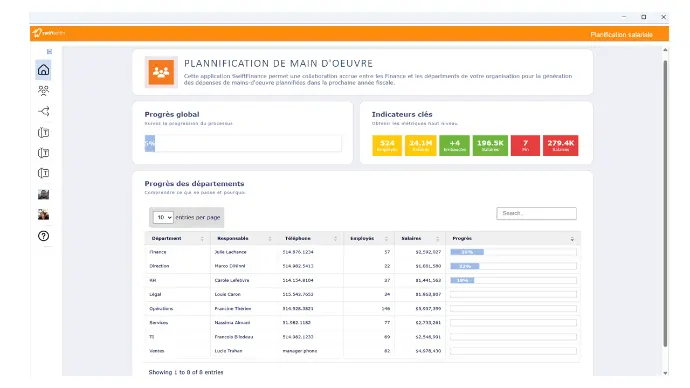The image size is (690, 388).
Task: Open the help question-mark icon
Action: tap(43, 236)
